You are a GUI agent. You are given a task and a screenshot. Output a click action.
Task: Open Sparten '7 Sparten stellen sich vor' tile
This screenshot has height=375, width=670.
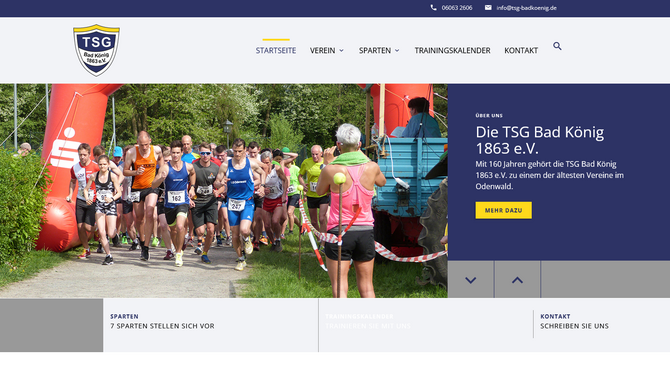[x=211, y=325]
